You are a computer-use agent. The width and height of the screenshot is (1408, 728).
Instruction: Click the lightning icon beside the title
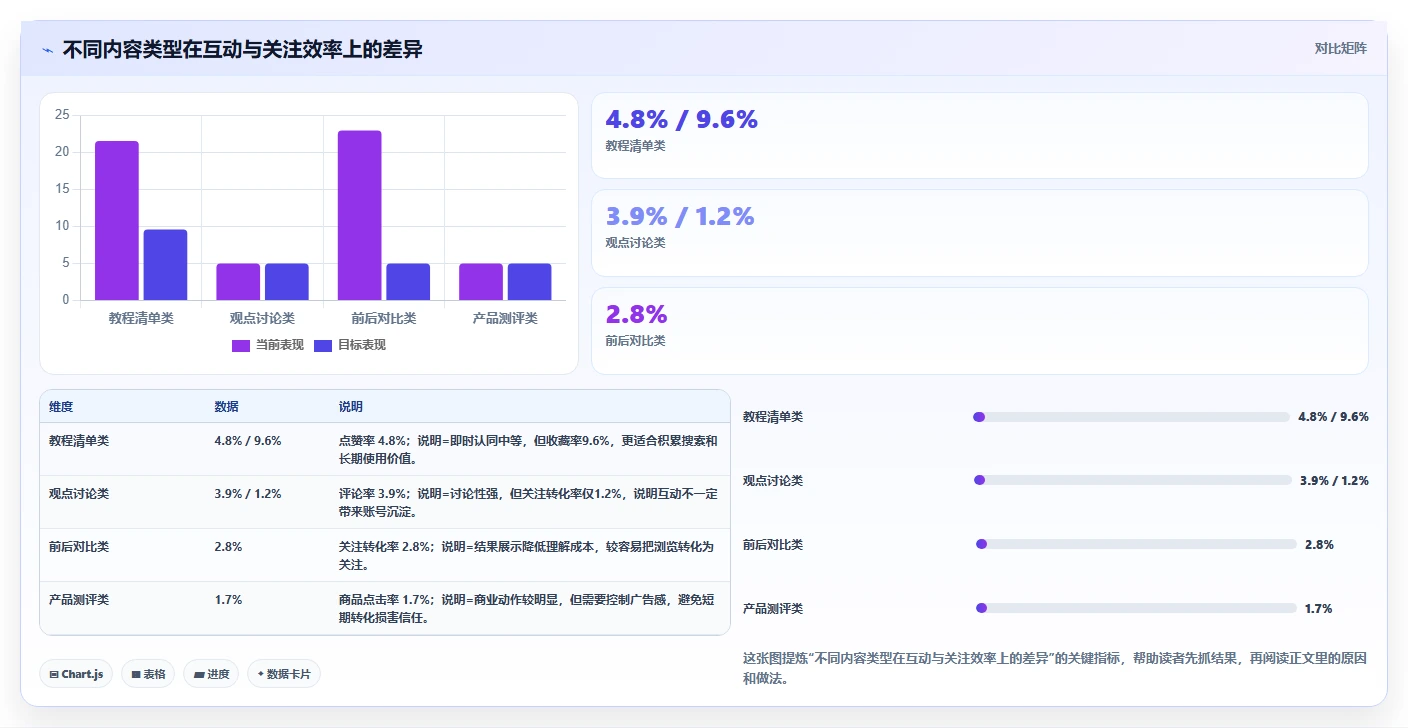coord(47,50)
